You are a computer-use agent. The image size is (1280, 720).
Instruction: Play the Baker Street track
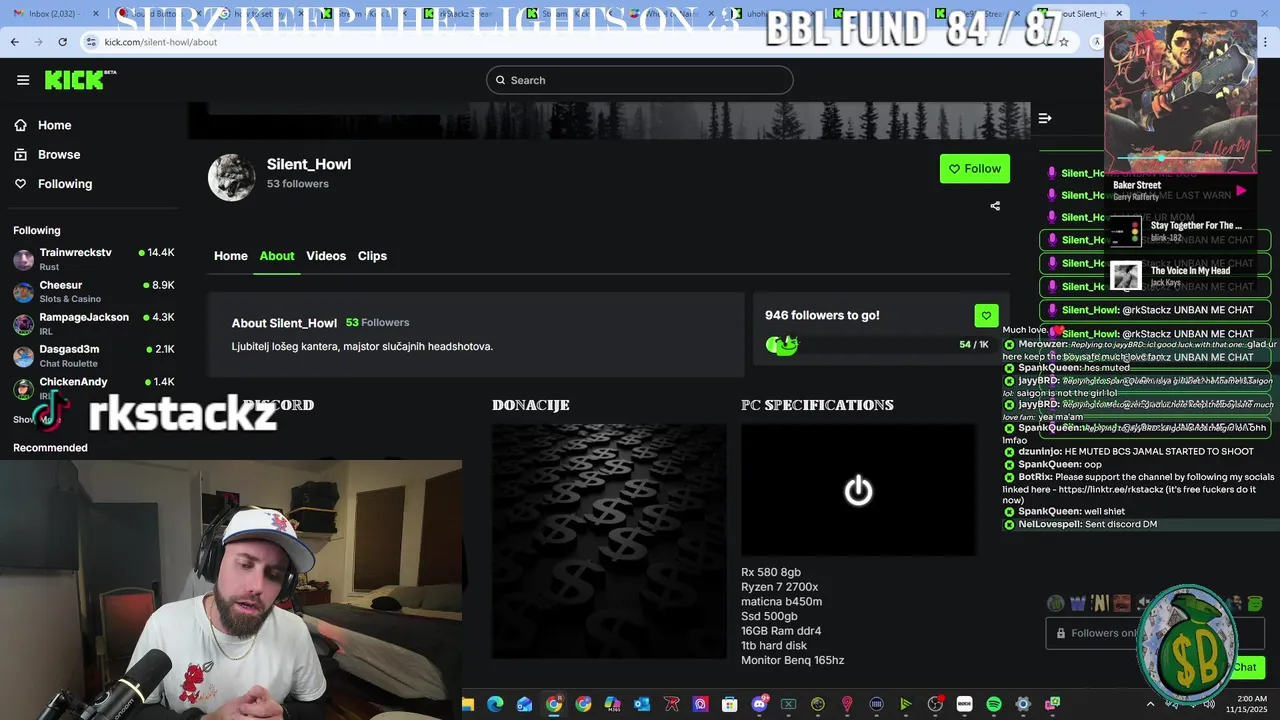(x=1241, y=190)
